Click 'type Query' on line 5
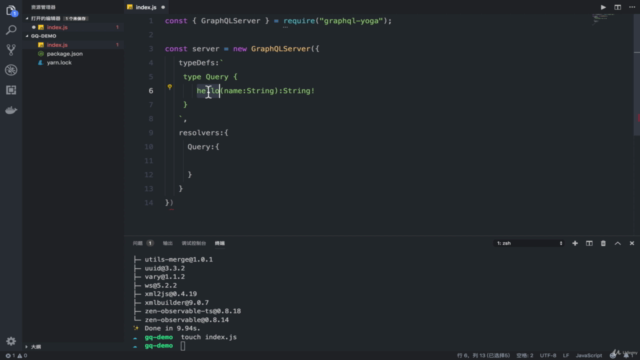 [x=206, y=77]
